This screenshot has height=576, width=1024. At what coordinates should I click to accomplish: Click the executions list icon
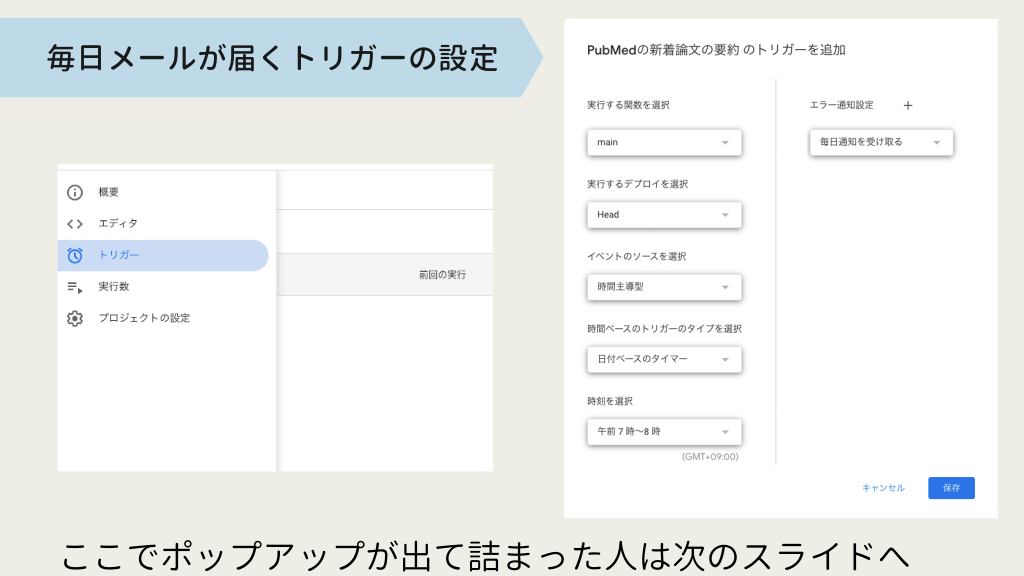click(75, 287)
